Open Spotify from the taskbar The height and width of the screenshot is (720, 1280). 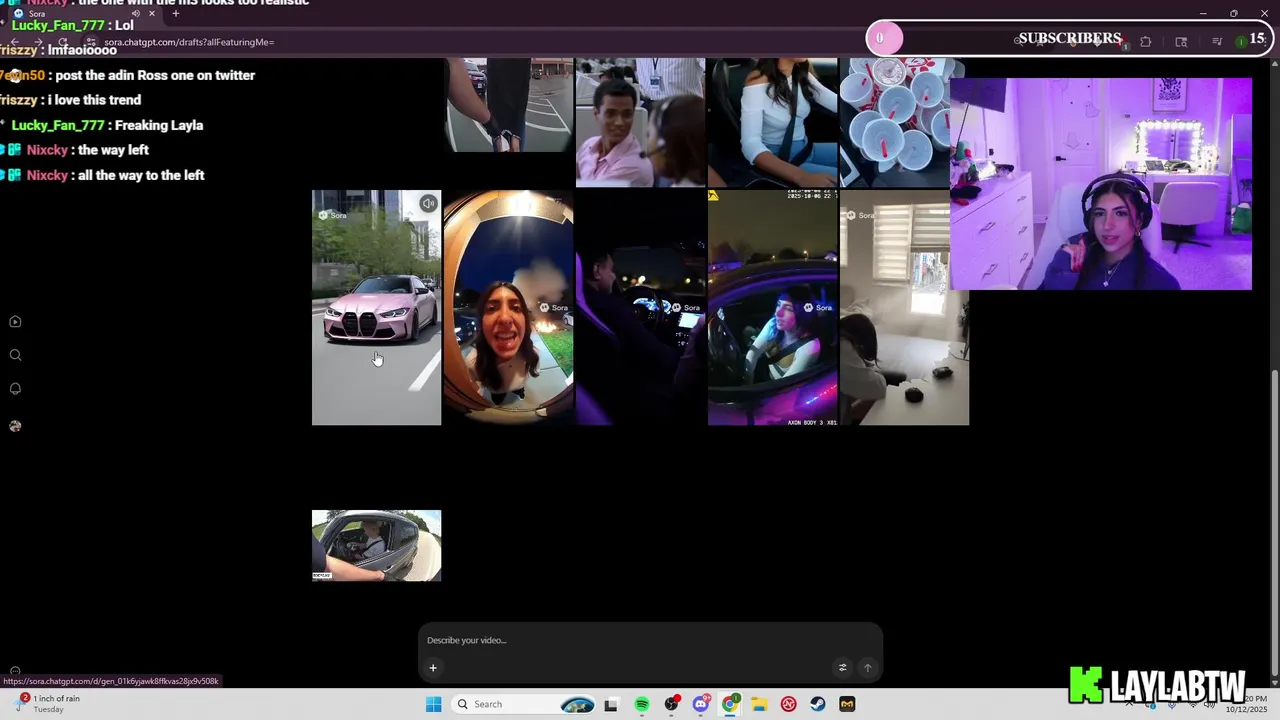641,704
